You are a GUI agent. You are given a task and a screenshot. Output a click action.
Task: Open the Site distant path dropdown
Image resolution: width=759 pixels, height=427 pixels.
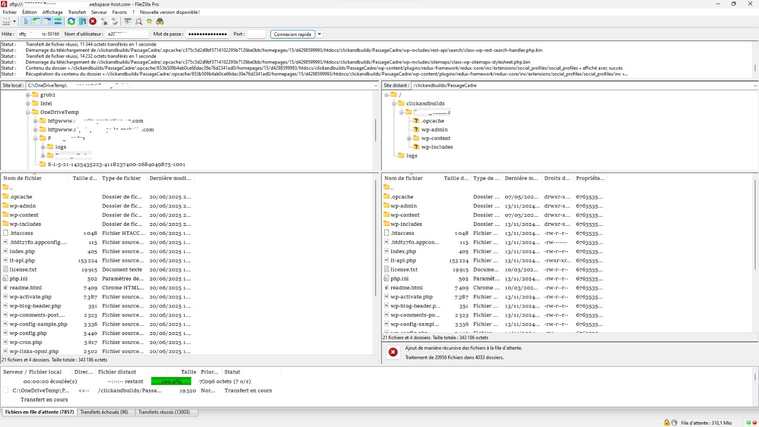pos(755,86)
